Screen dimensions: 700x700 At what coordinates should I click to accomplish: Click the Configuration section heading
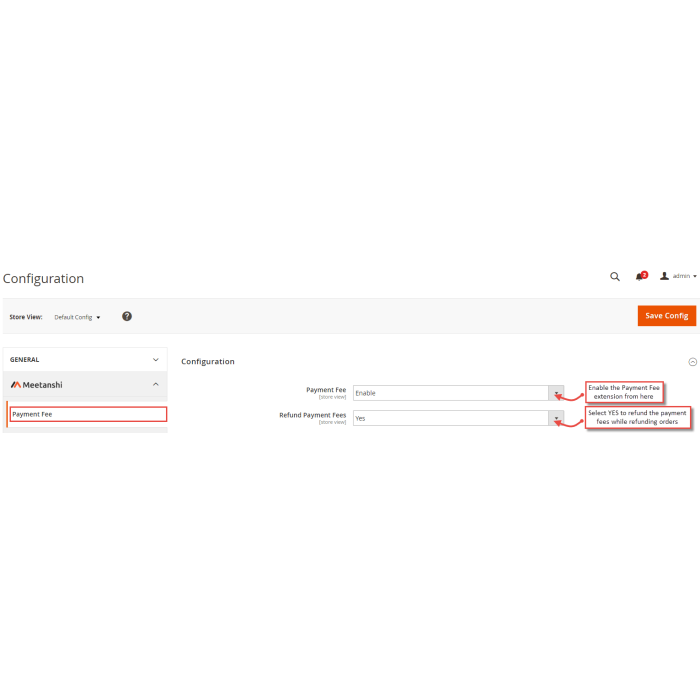[208, 362]
